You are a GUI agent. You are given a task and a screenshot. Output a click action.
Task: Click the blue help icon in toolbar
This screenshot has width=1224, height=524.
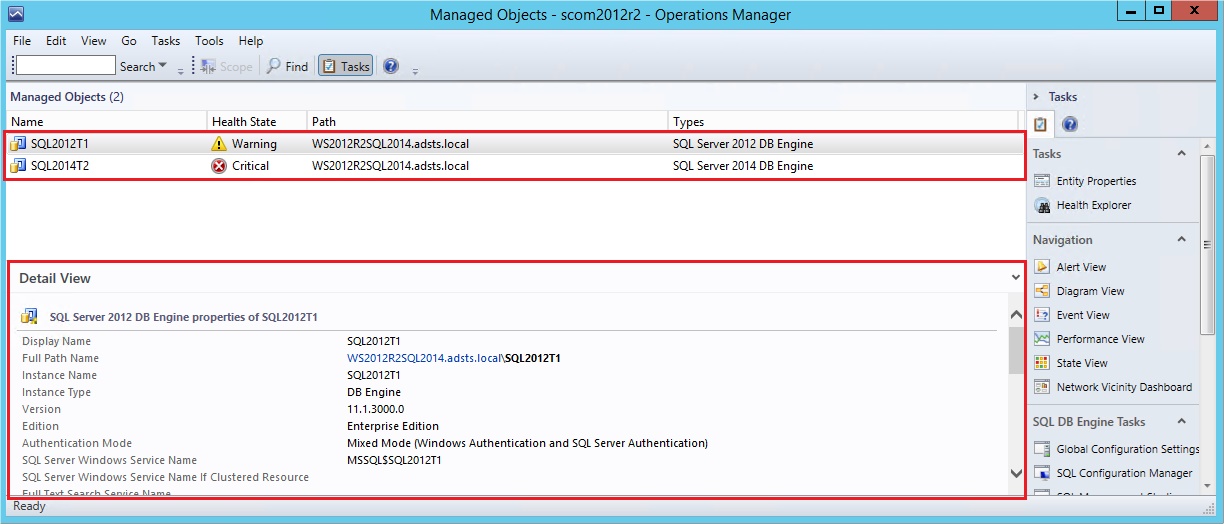[x=391, y=66]
